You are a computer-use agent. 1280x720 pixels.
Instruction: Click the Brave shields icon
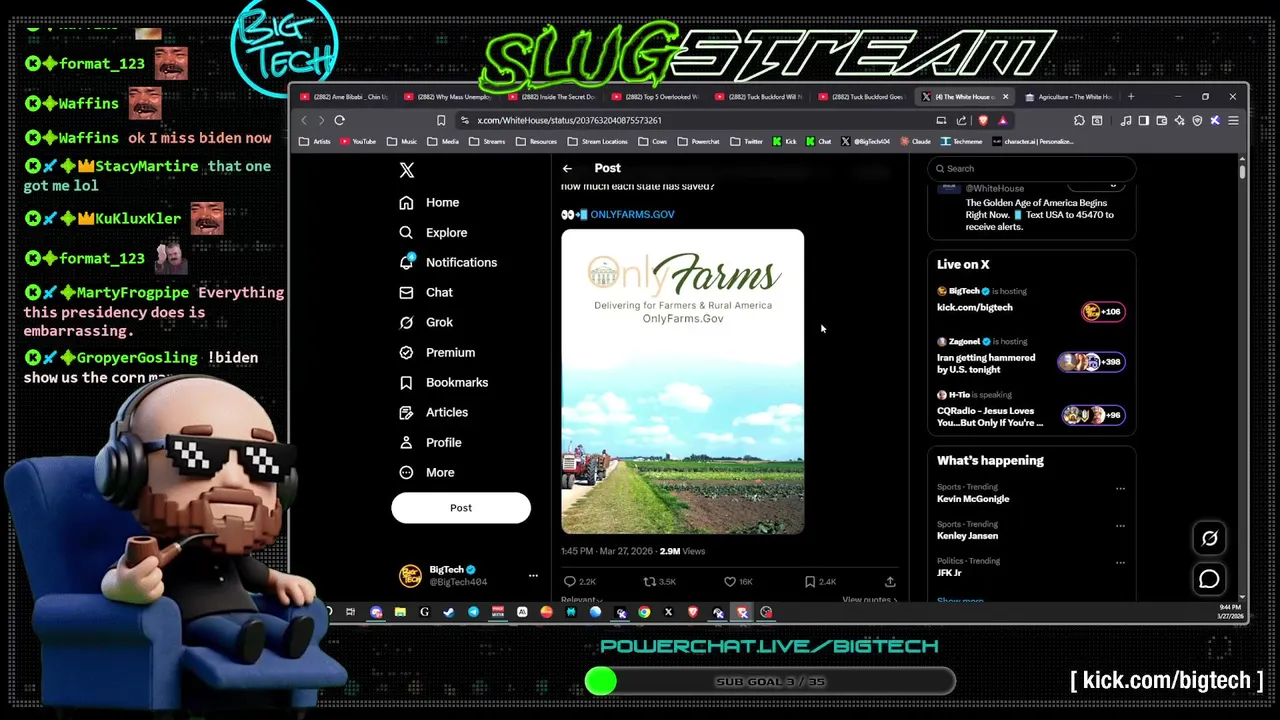coord(983,121)
